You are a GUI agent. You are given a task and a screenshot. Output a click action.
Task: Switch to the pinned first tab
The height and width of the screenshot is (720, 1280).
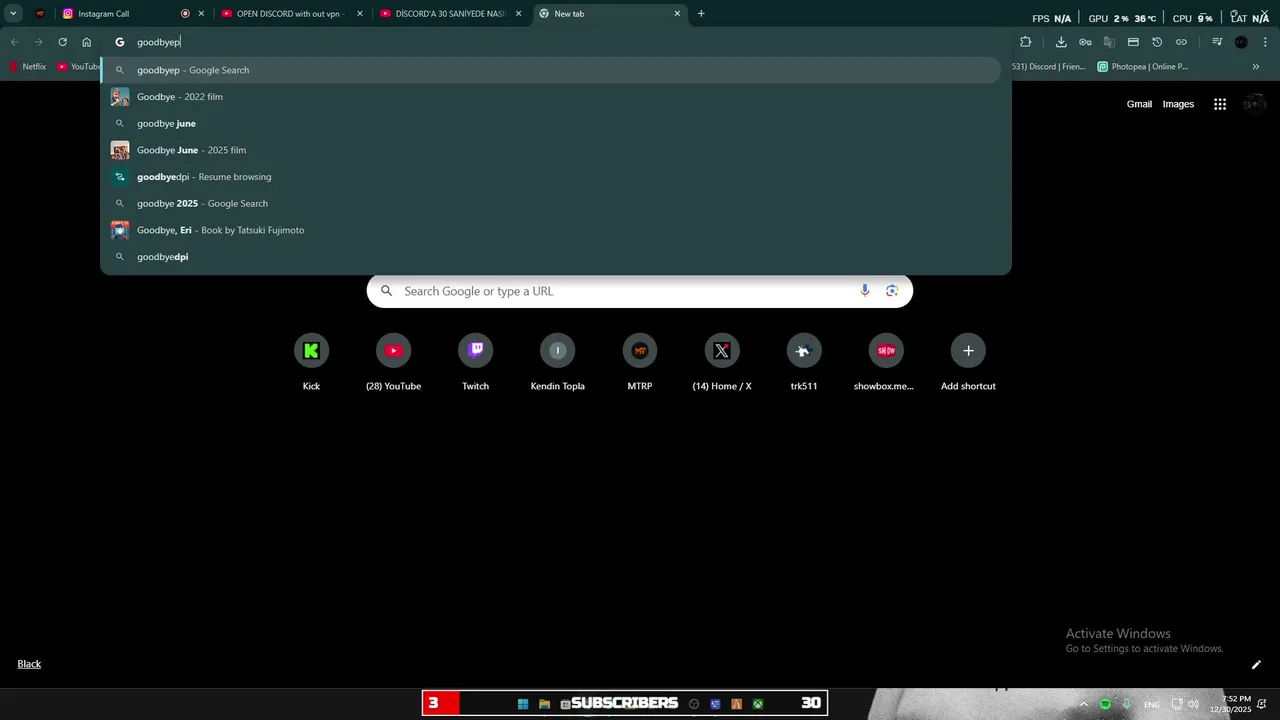click(x=40, y=14)
